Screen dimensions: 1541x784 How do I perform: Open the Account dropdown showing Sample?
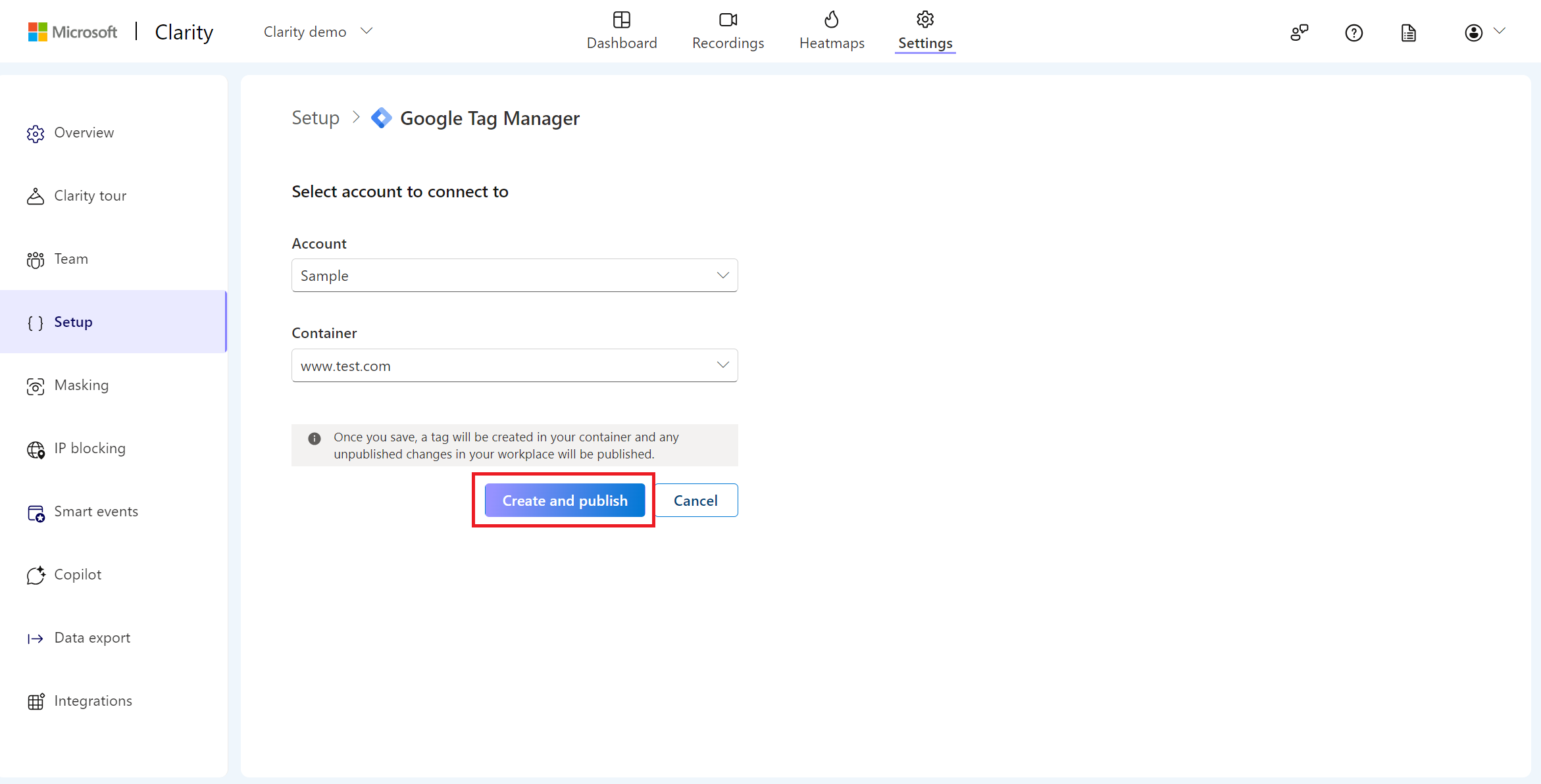point(515,276)
